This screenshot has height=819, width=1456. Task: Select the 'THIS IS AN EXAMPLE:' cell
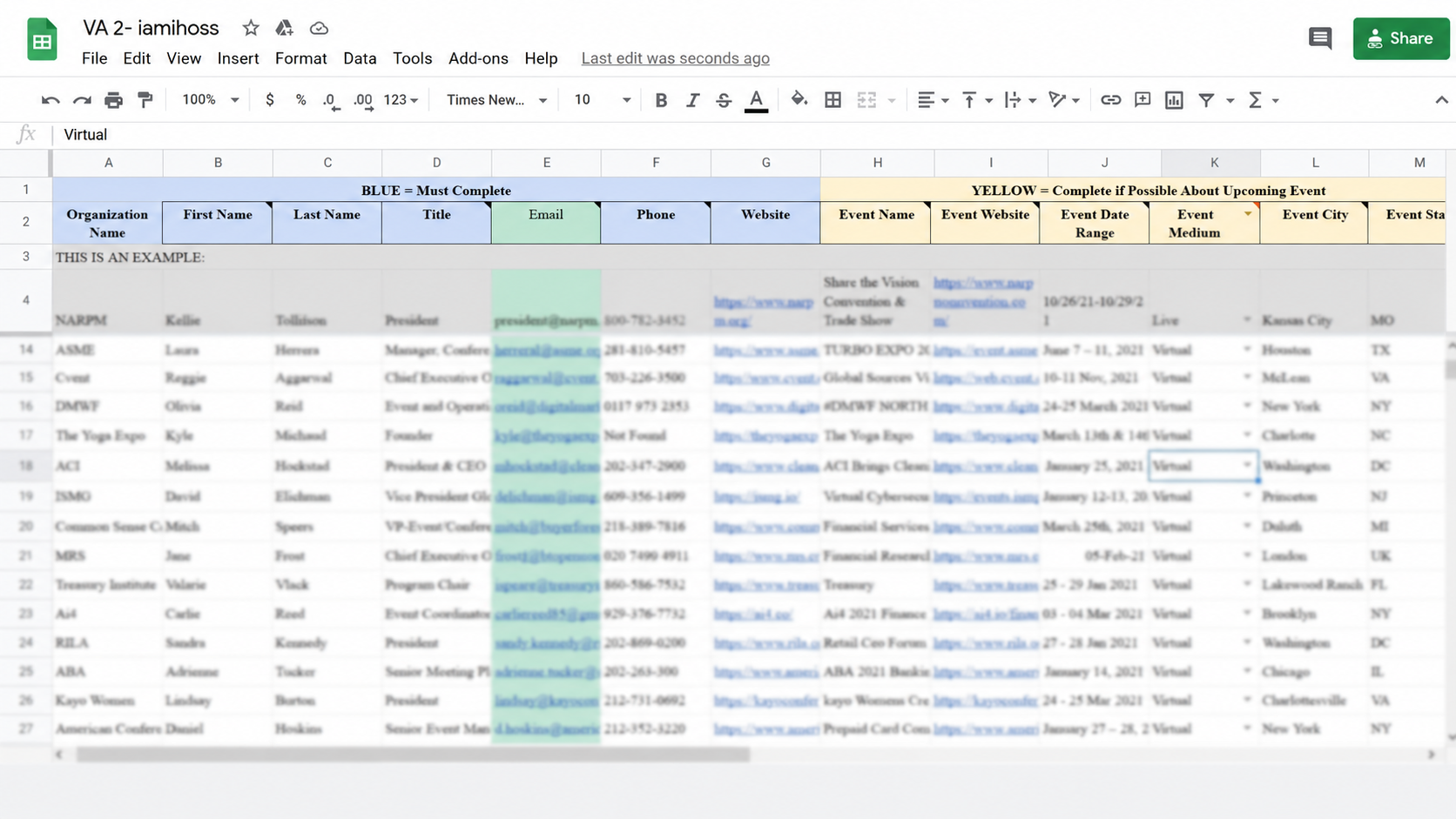[x=131, y=258]
